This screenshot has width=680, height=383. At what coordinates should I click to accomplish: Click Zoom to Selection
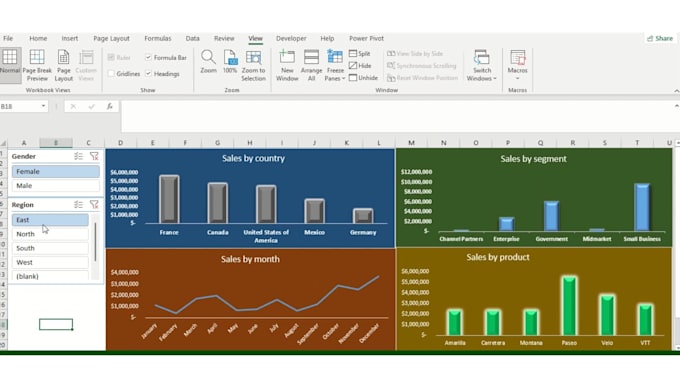coord(253,65)
